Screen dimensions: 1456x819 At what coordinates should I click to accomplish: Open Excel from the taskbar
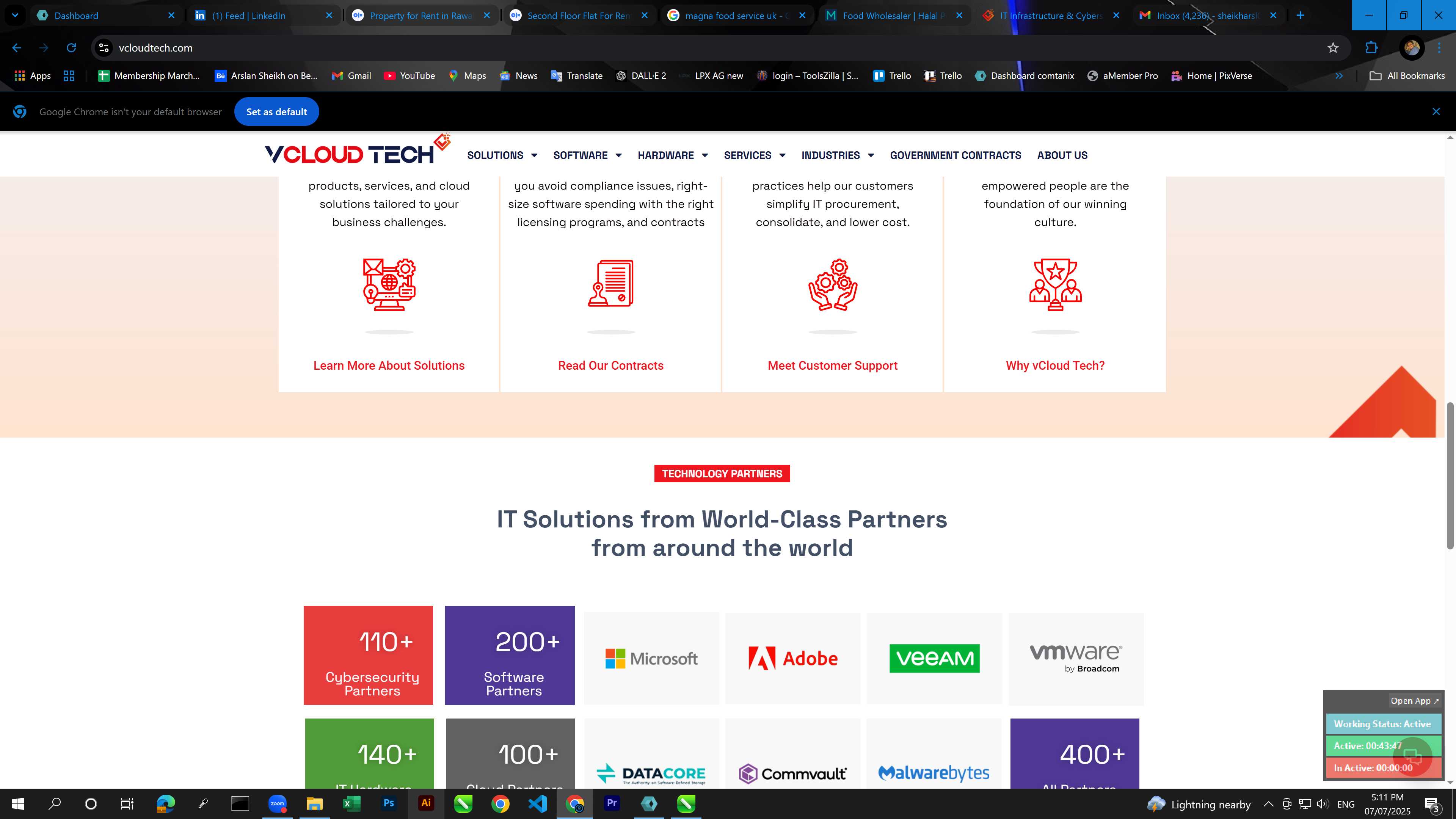[x=351, y=803]
